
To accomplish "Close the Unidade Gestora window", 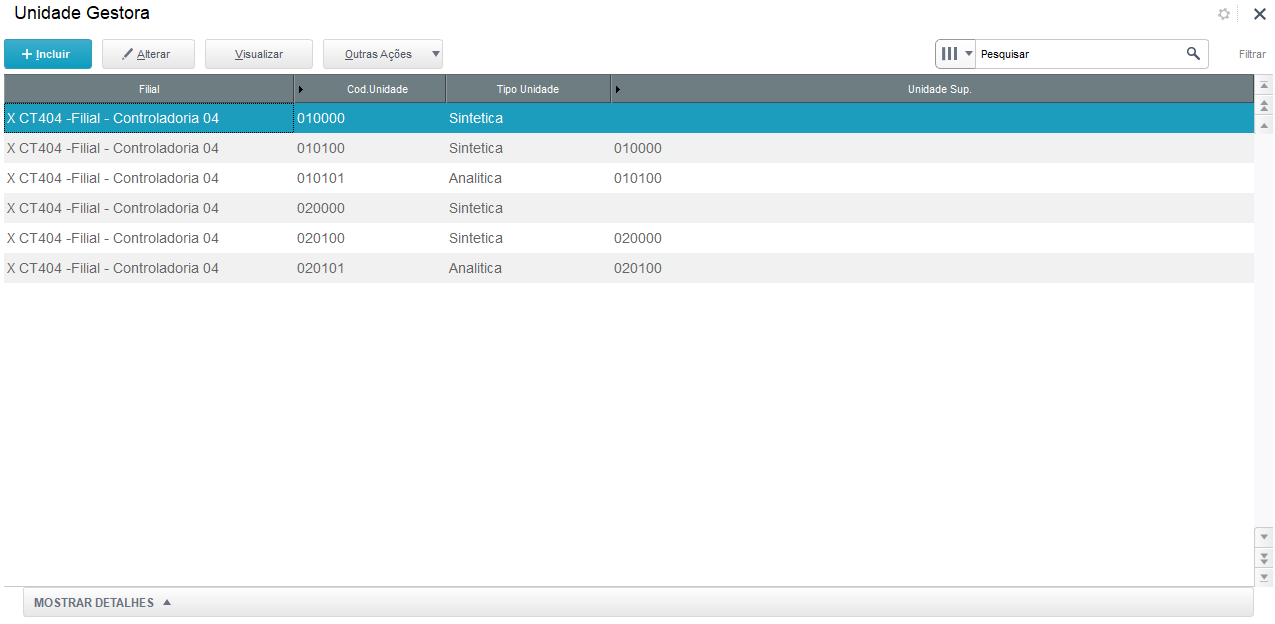I will pyautogui.click(x=1260, y=14).
